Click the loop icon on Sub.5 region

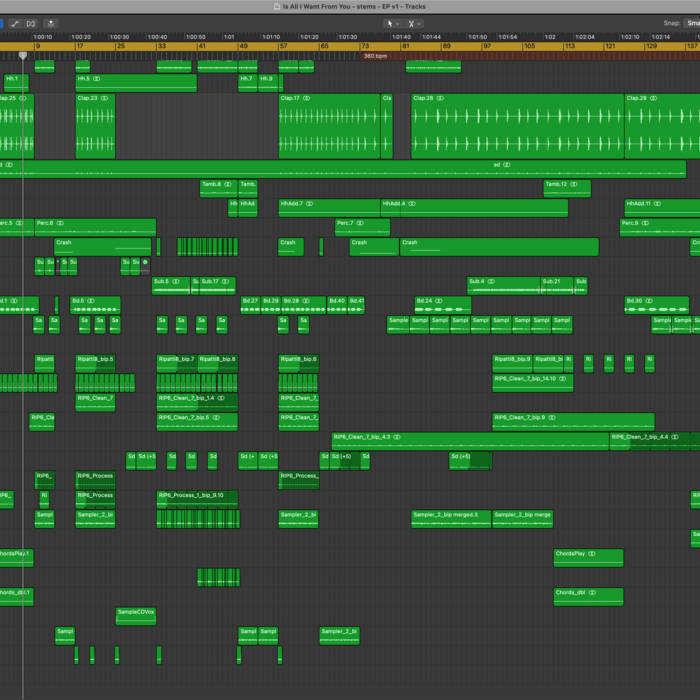click(176, 282)
